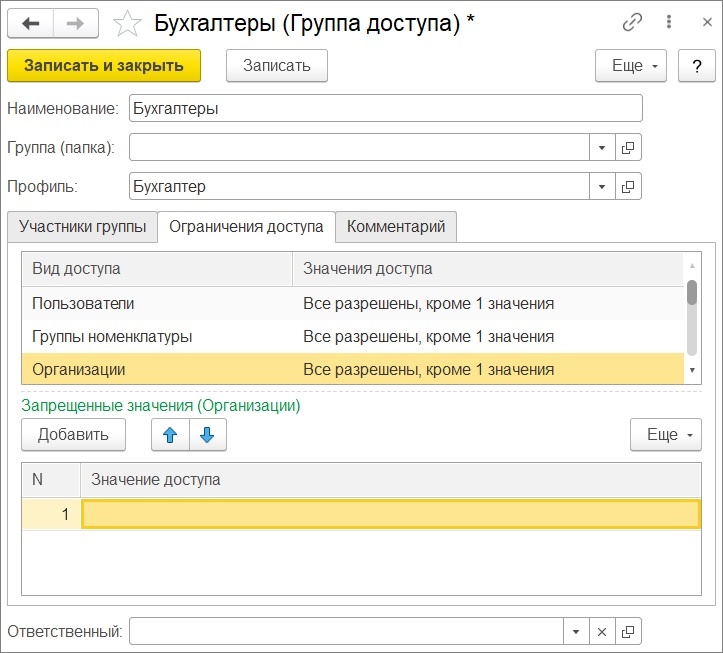Screen dimensions: 723x653
Task: Select row number 1 cell
Action: (51, 514)
